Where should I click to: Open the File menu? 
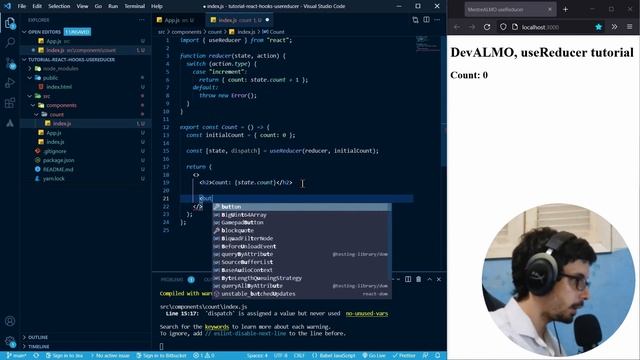pos(22,6)
